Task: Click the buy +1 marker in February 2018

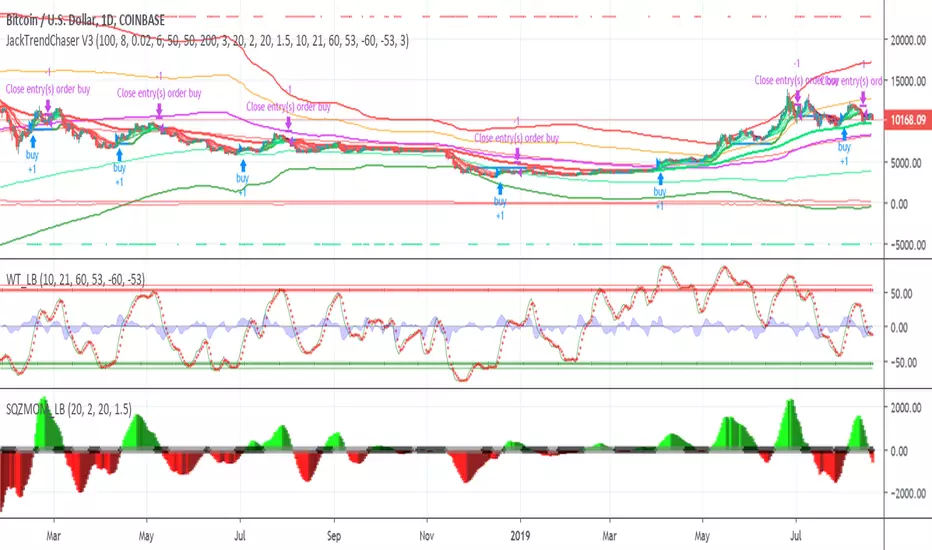Action: pyautogui.click(x=32, y=155)
